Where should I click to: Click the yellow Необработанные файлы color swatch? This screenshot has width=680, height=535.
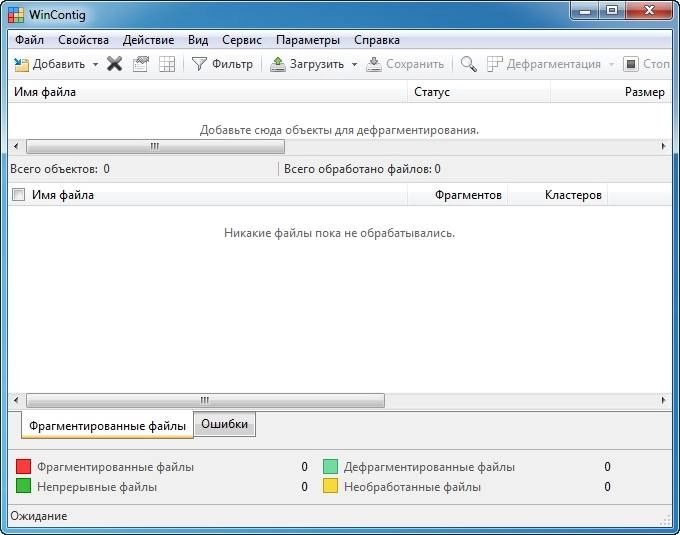click(330, 486)
